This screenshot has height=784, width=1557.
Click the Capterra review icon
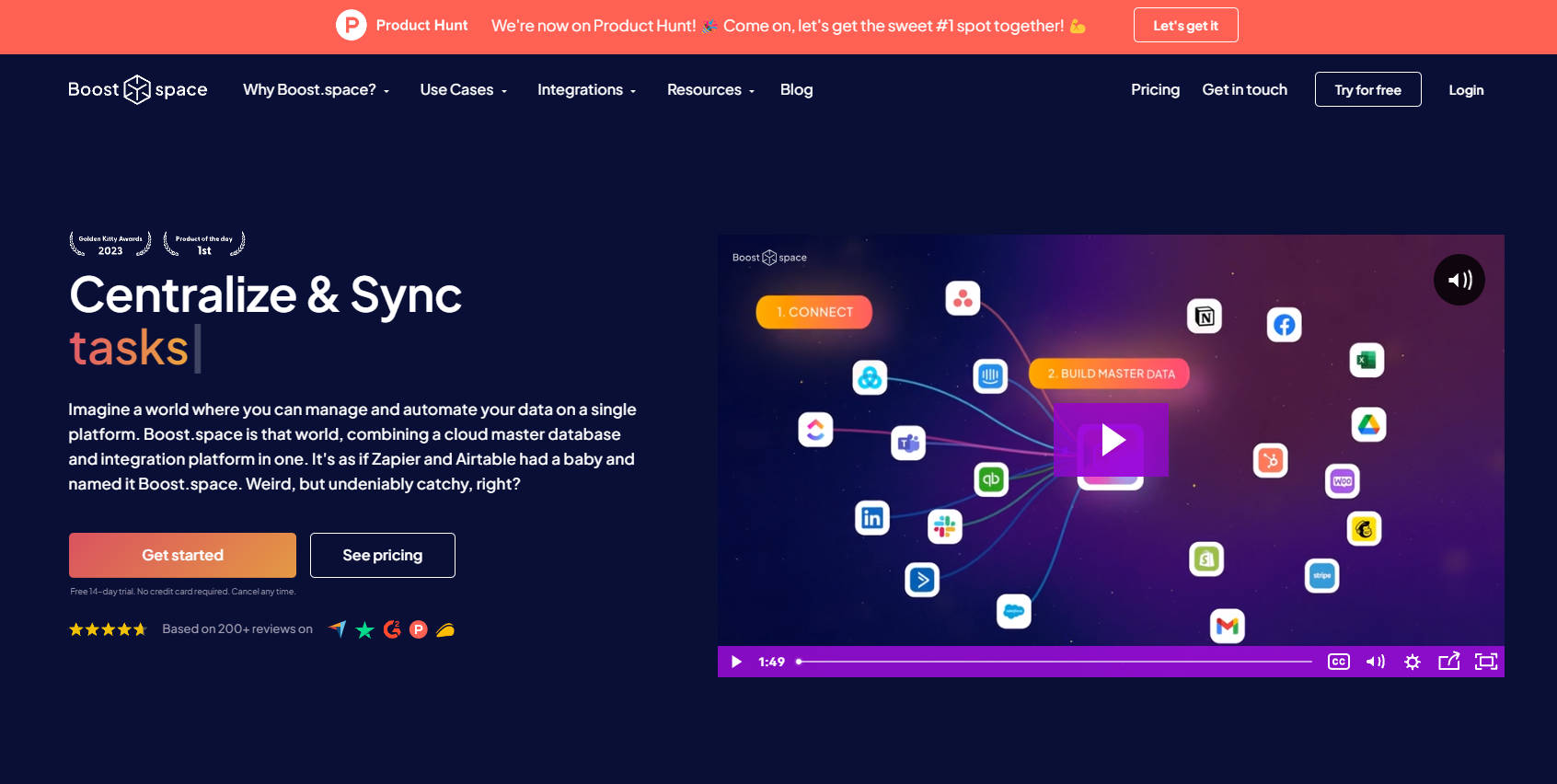click(x=338, y=629)
